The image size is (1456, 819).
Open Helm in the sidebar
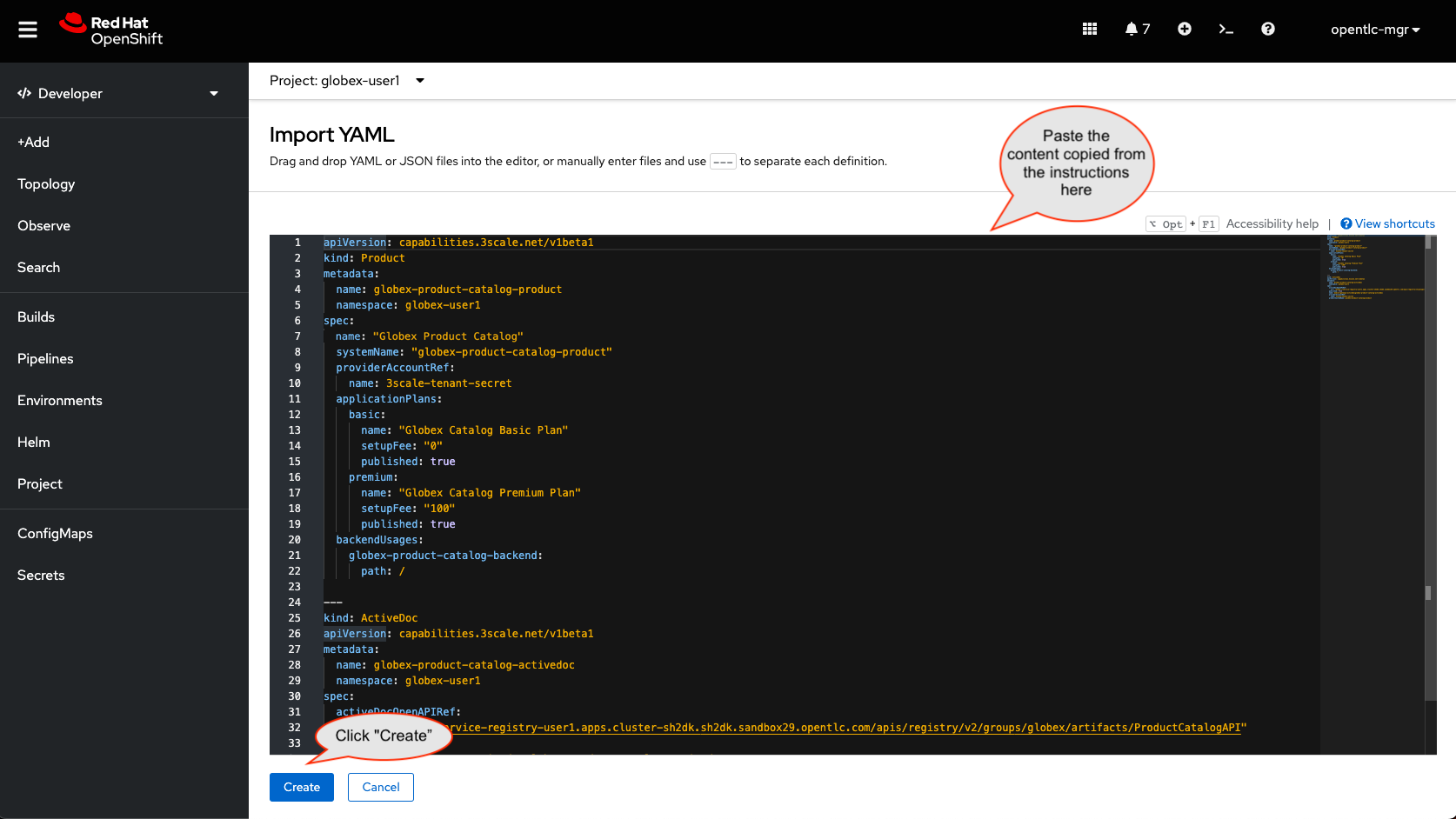pyautogui.click(x=34, y=442)
